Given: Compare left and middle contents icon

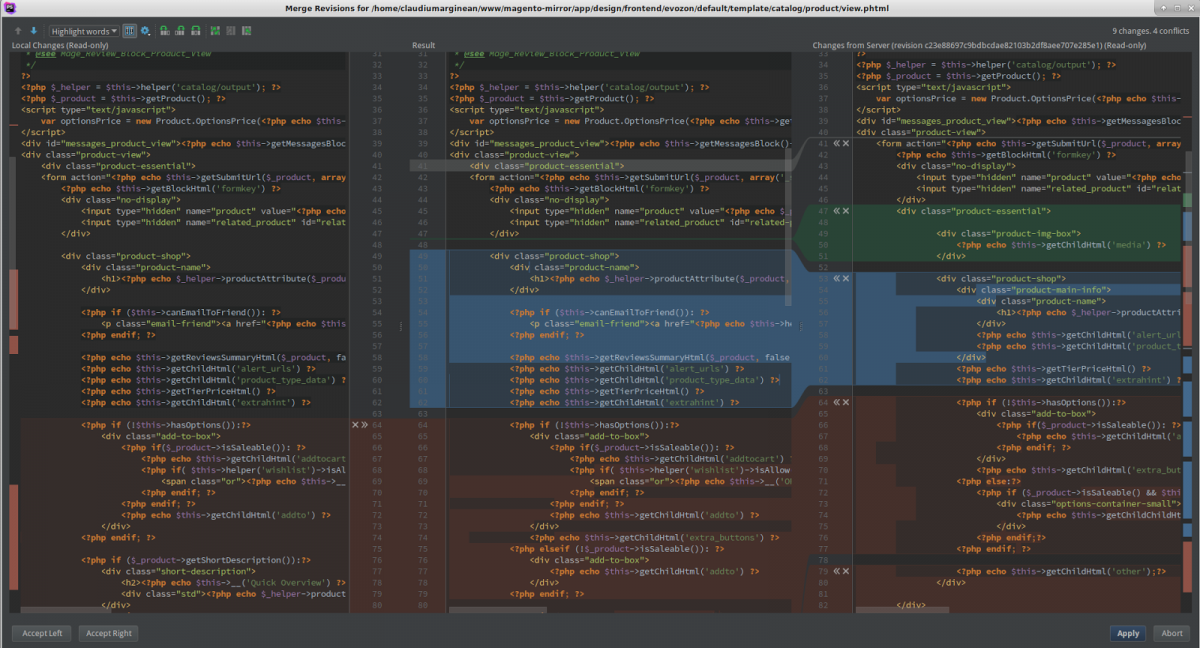Looking at the screenshot, I should (215, 31).
